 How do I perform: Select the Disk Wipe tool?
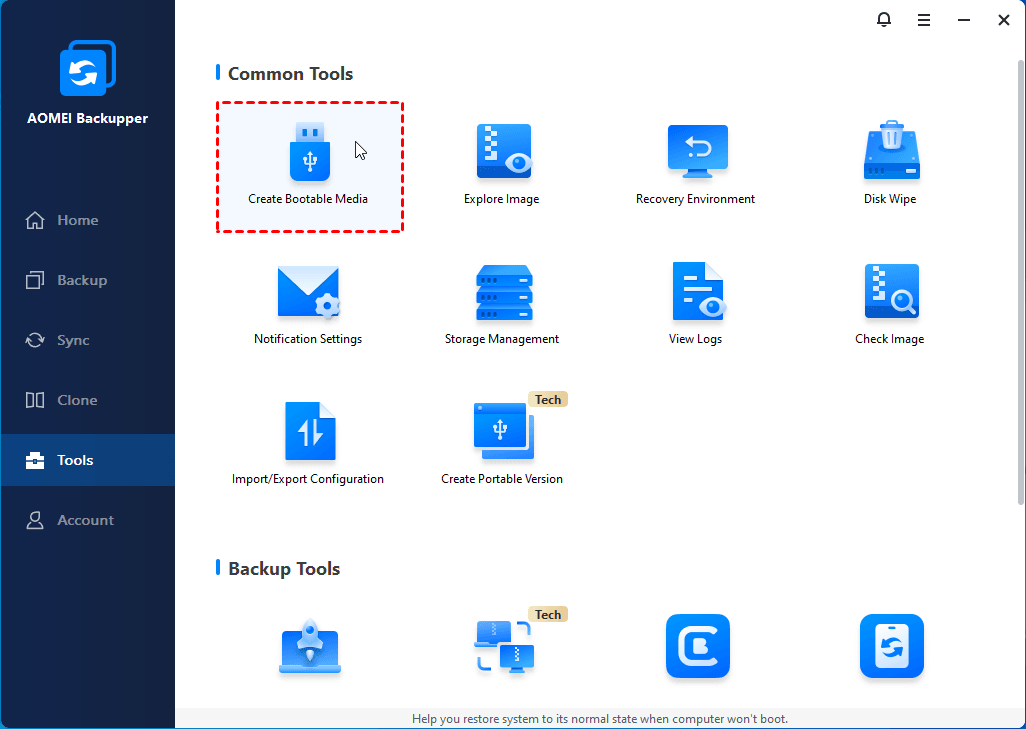890,153
